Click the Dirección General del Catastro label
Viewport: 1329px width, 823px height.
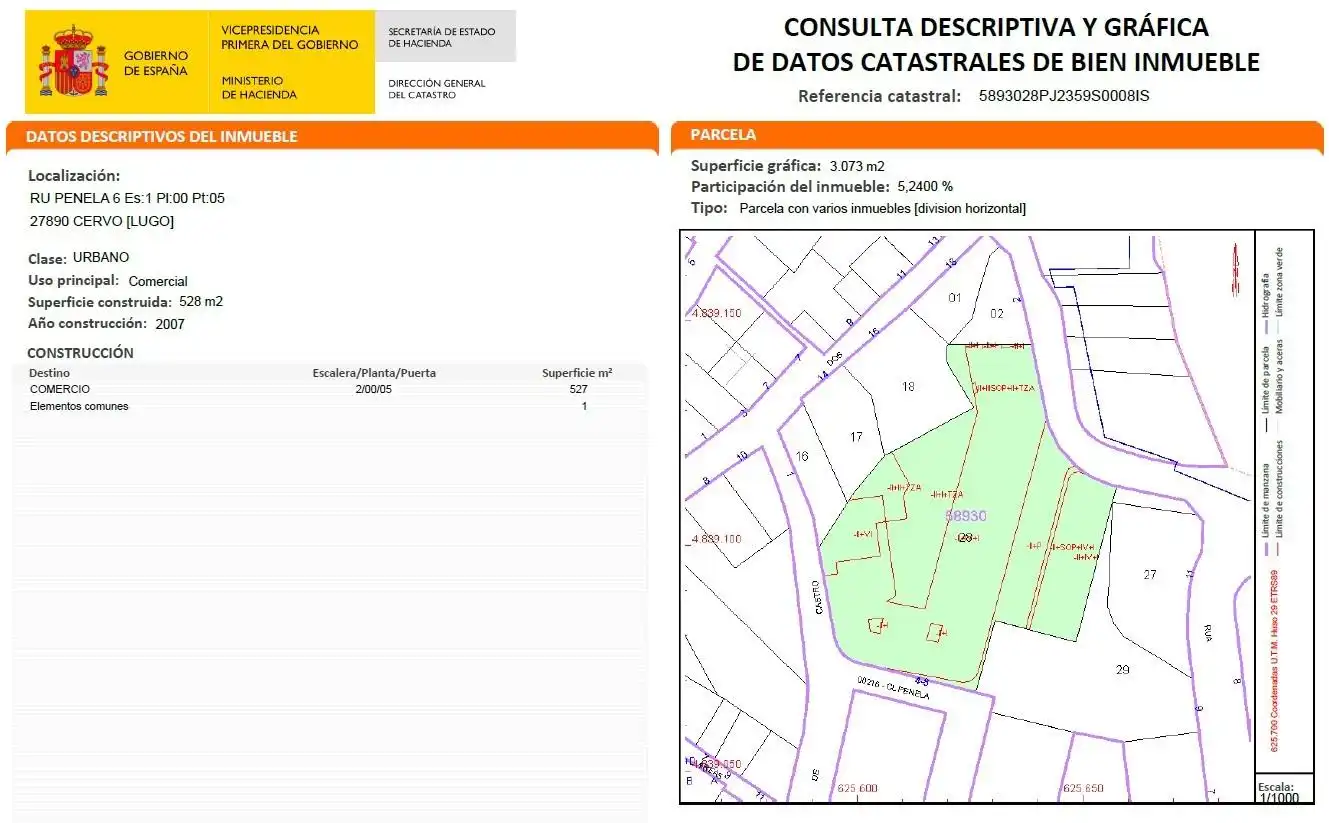pos(437,89)
